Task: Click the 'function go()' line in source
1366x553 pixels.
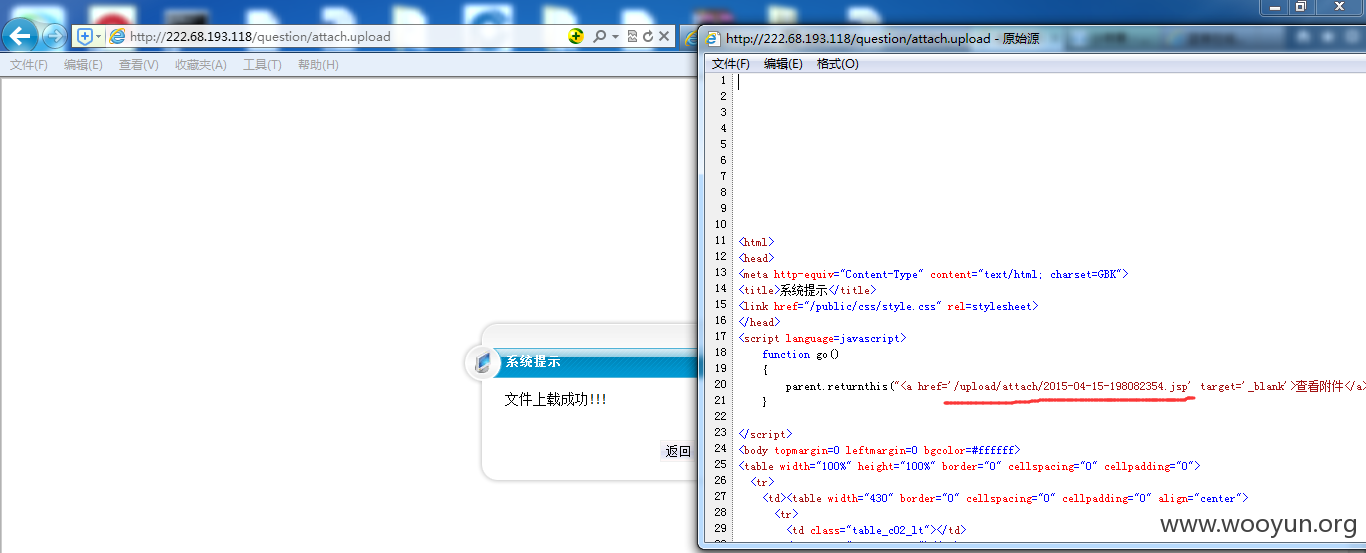Action: point(800,354)
